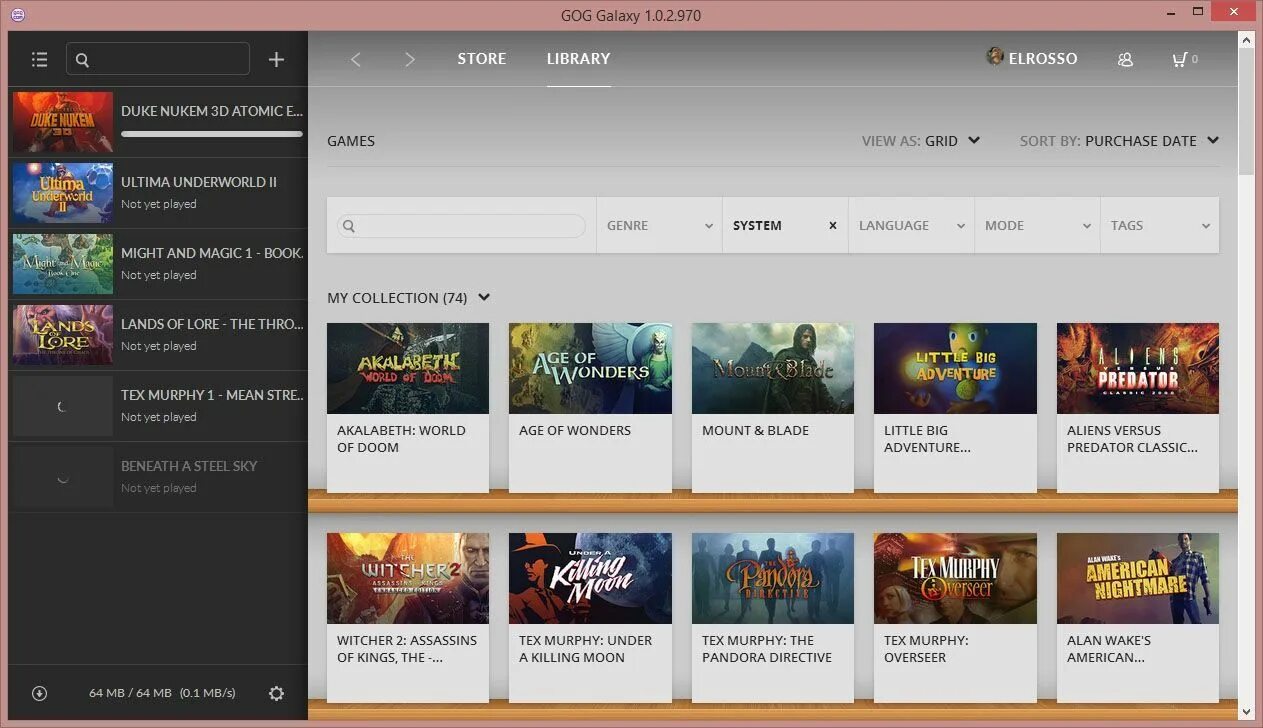Switch to the LIBRARY tab

578,59
